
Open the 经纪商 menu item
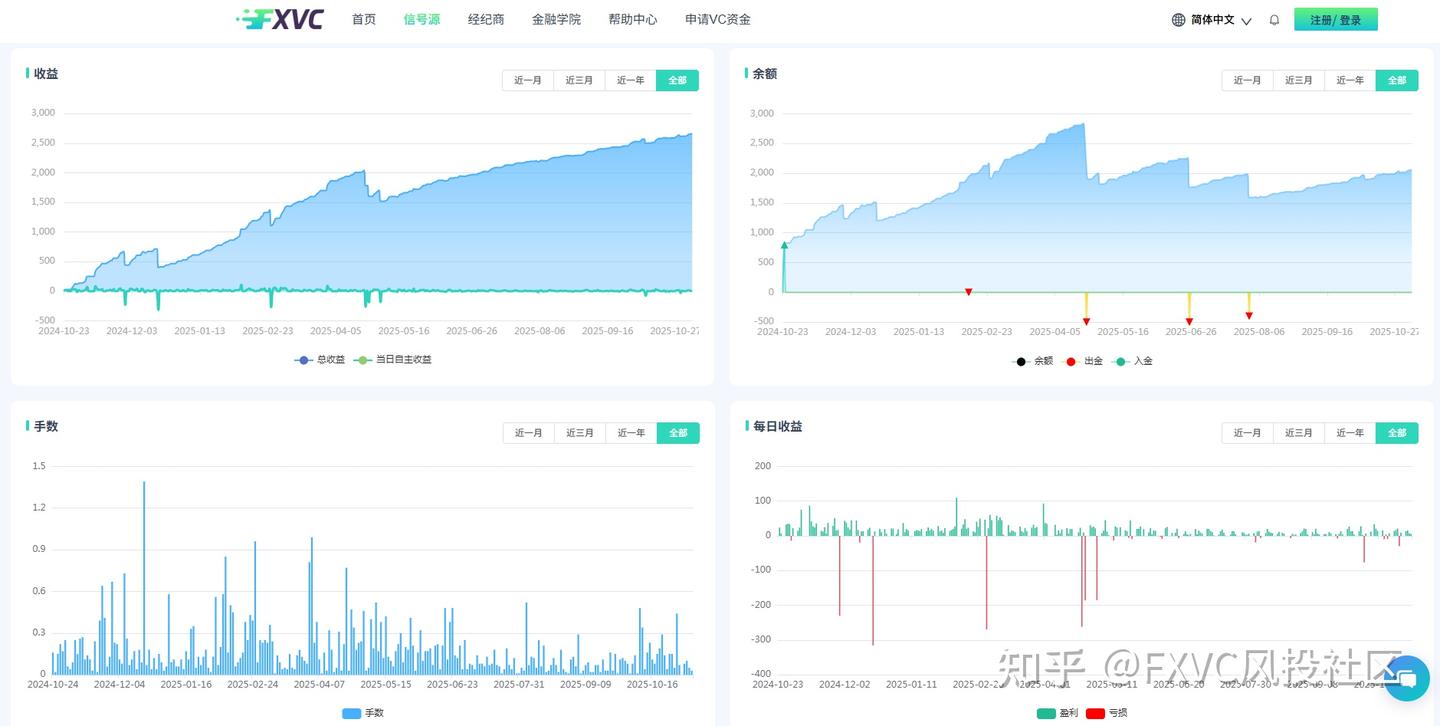[486, 19]
